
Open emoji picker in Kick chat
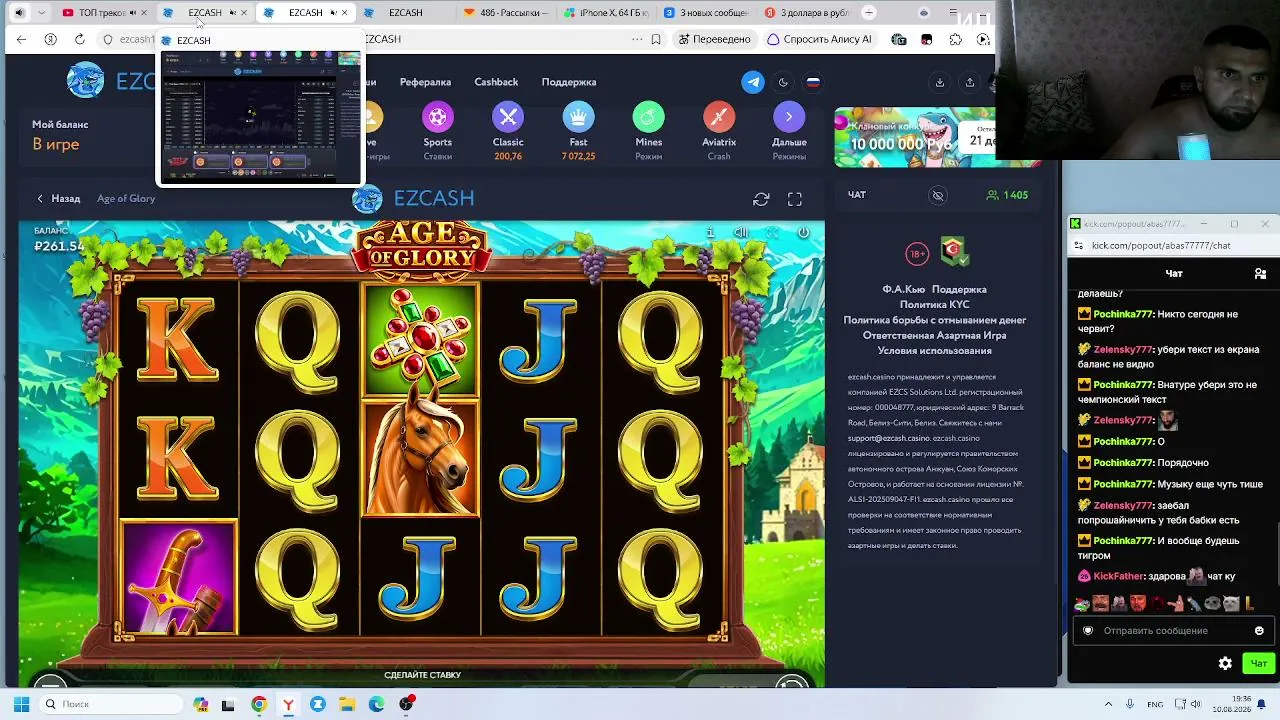coord(1259,631)
